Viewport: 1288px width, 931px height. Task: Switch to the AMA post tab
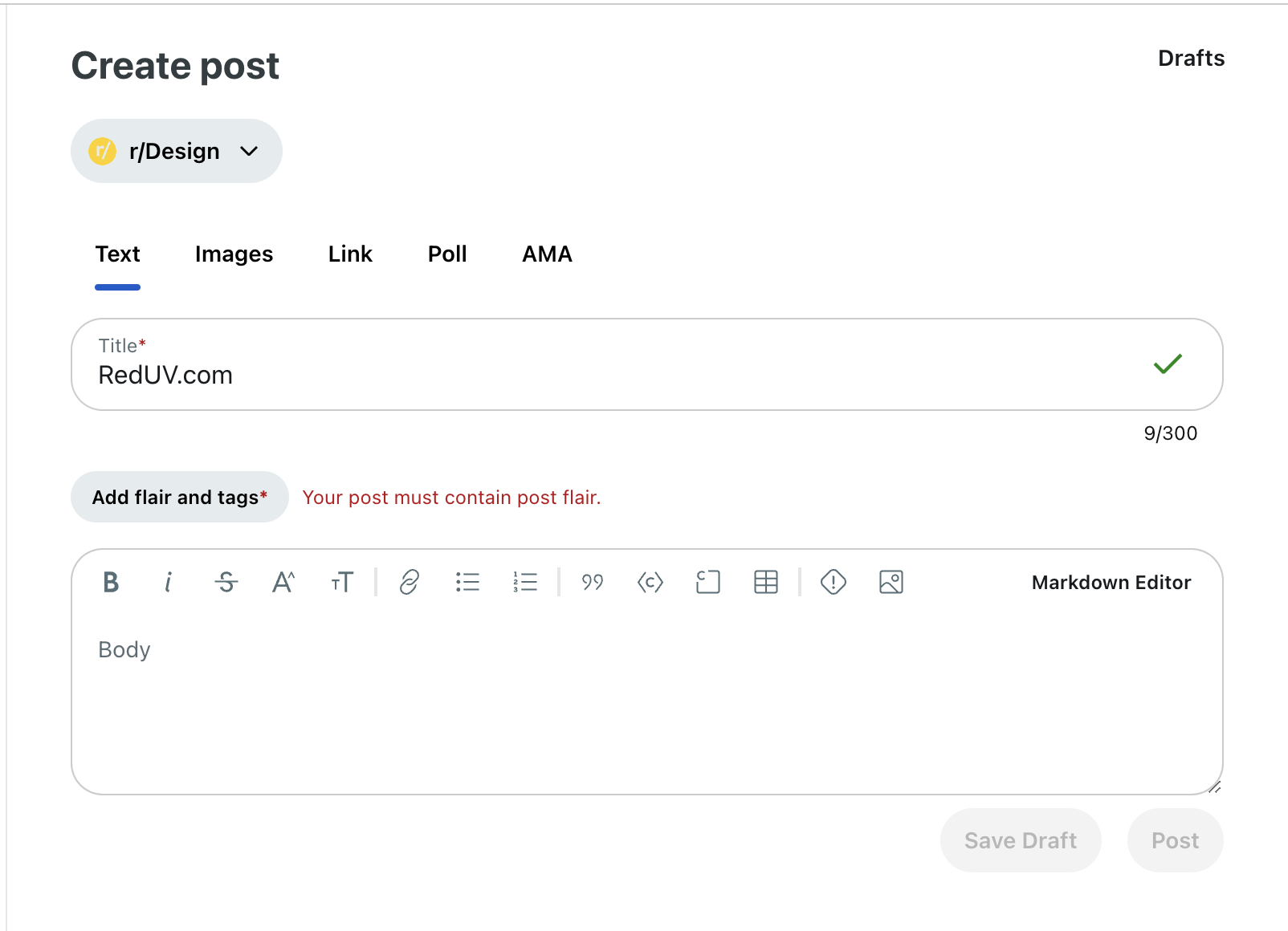tap(547, 254)
